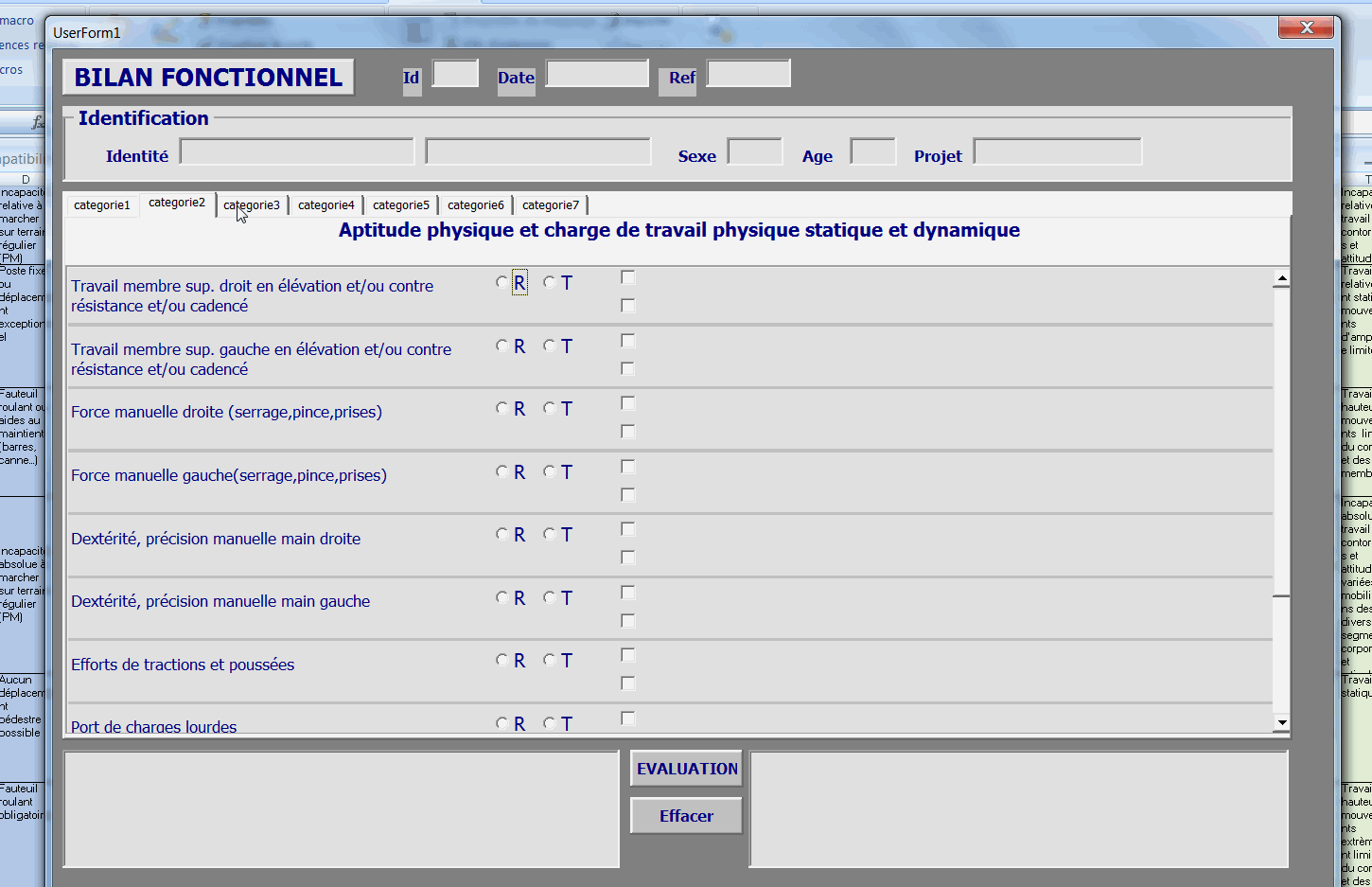This screenshot has height=887, width=1372.
Task: Tick upper checkbox in Force manuelle gauche row
Action: [x=627, y=467]
